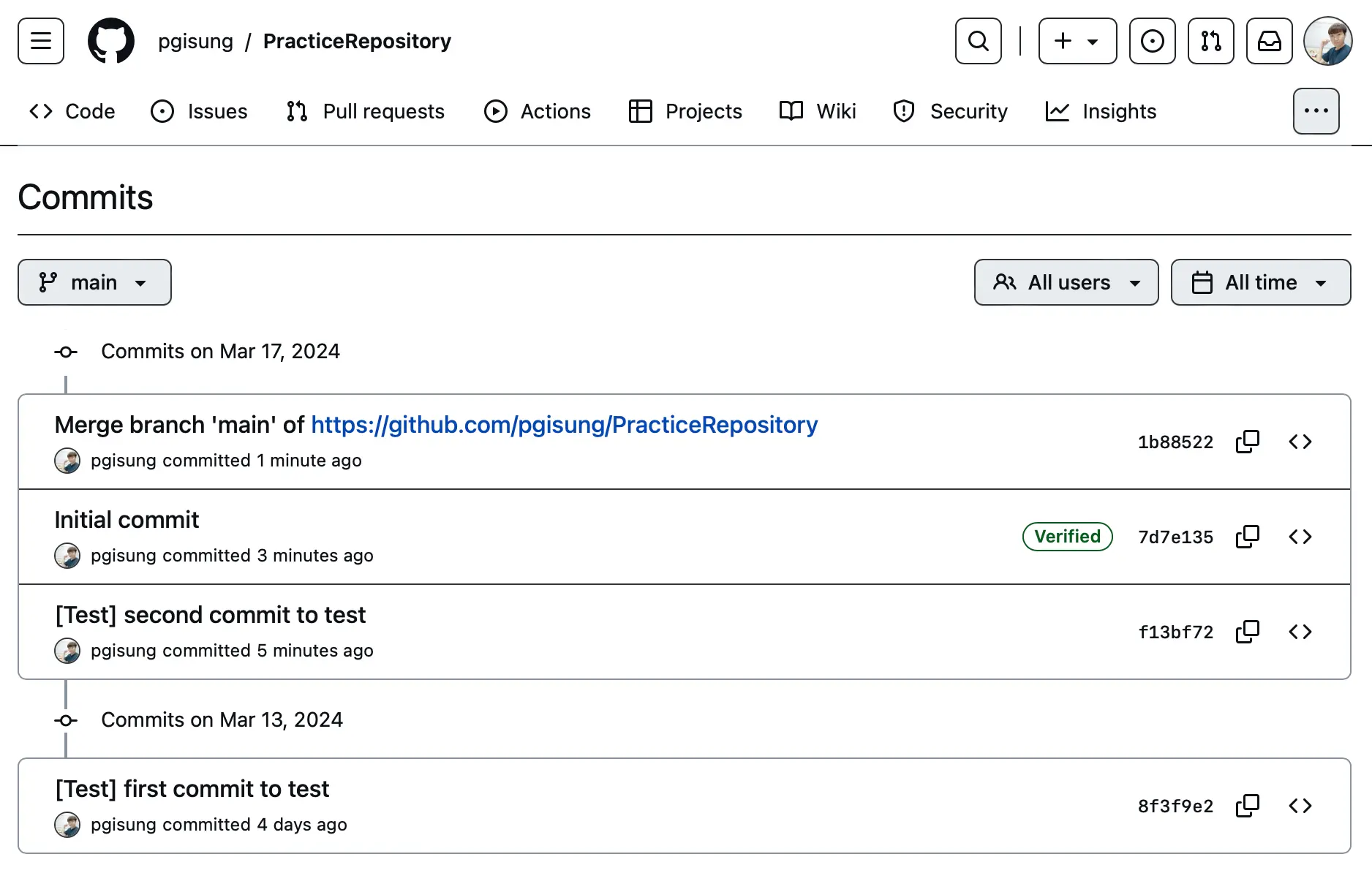Click pgisung author name committed 3 minutes ago

(x=124, y=556)
